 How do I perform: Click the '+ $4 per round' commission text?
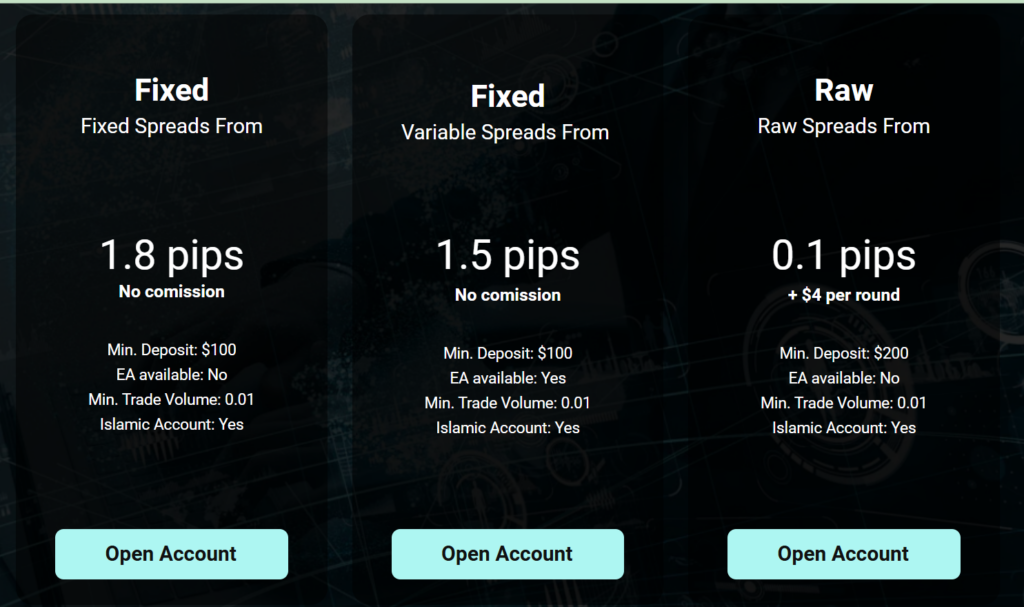pyautogui.click(x=843, y=295)
